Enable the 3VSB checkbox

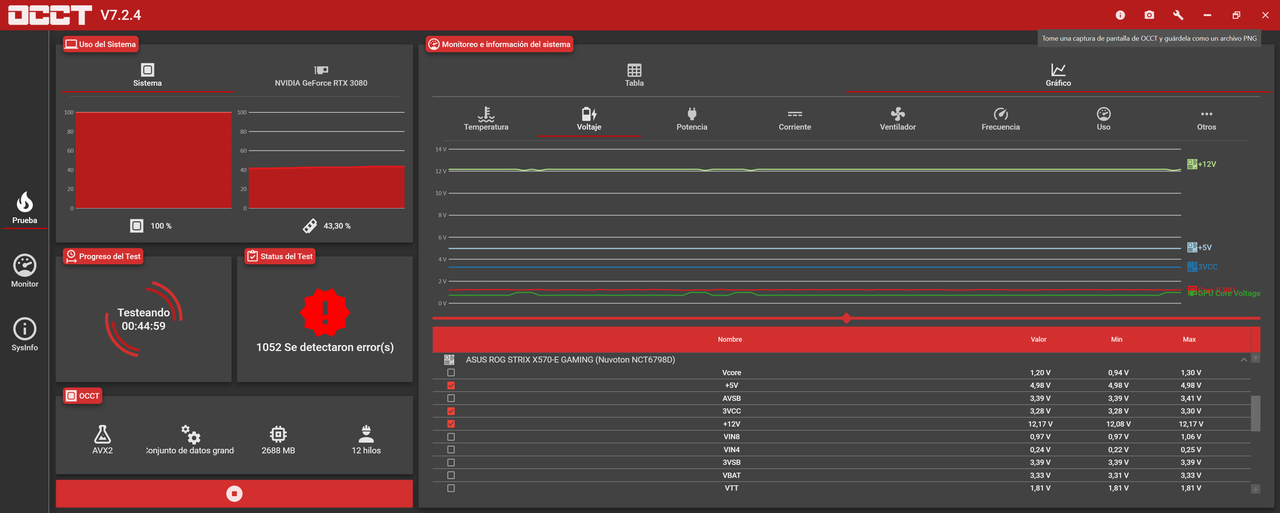click(450, 462)
